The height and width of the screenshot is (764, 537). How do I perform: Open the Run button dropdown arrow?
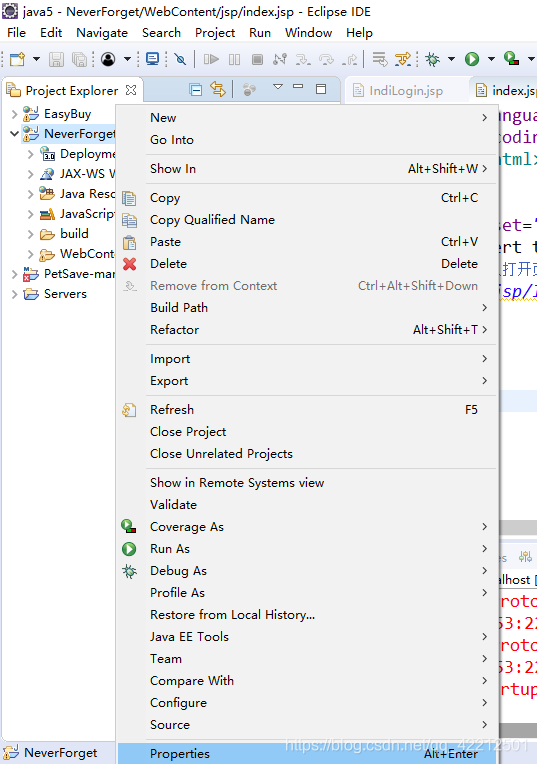tap(491, 59)
